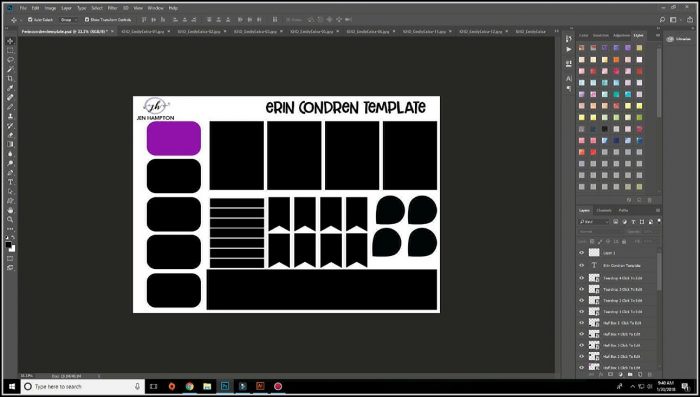Open Chrome from the taskbar

click(190, 386)
